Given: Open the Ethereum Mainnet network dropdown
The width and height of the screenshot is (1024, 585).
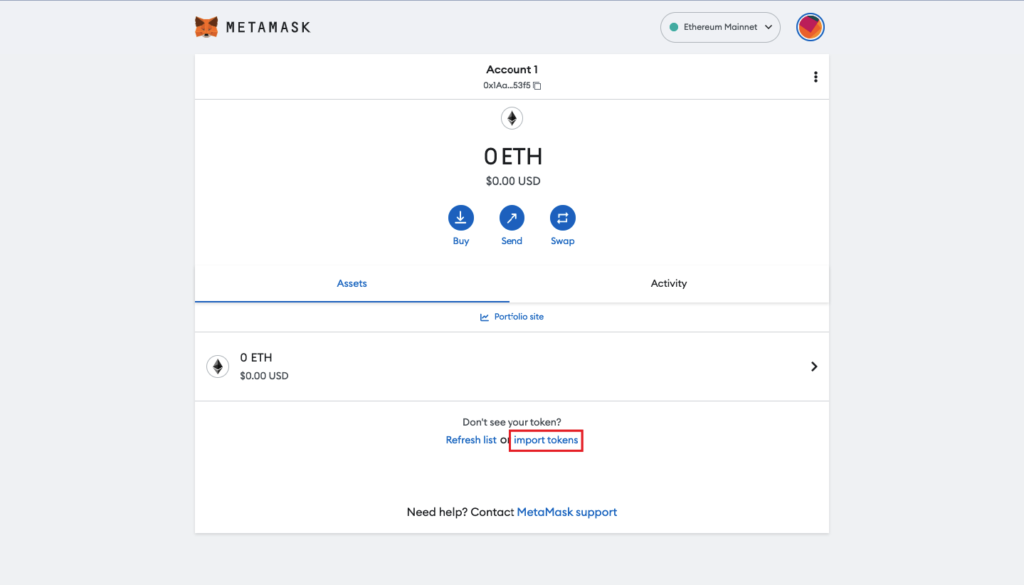Looking at the screenshot, I should [720, 27].
